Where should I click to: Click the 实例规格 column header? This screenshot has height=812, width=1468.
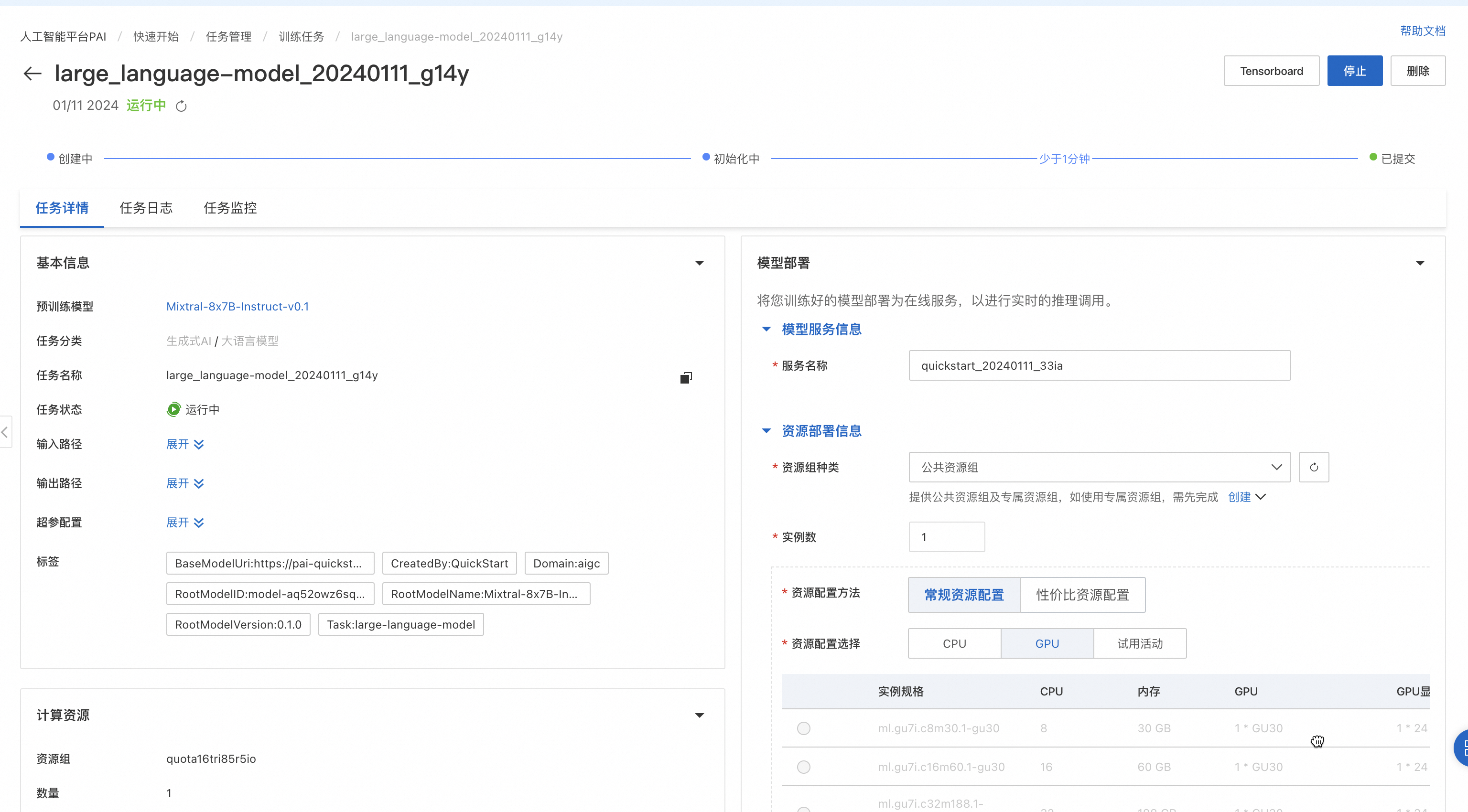click(900, 691)
